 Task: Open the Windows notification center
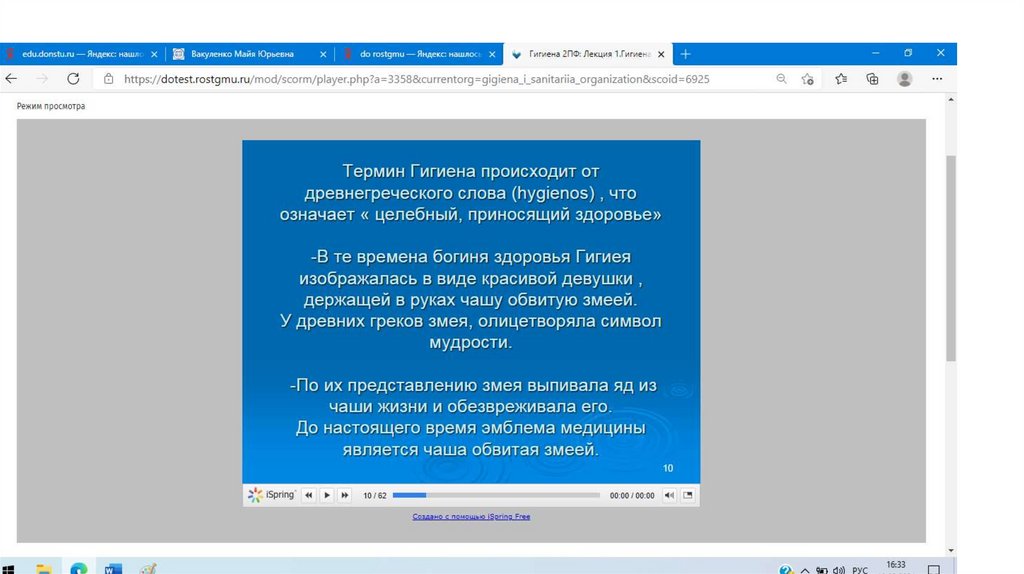click(x=934, y=570)
